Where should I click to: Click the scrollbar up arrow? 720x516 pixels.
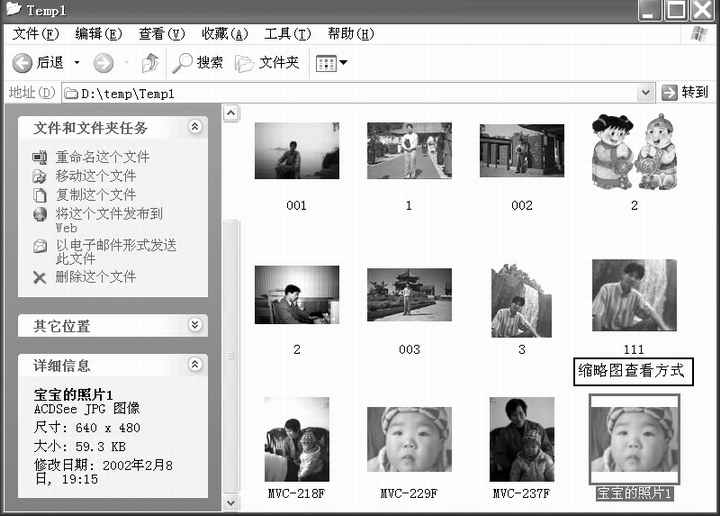pyautogui.click(x=231, y=113)
